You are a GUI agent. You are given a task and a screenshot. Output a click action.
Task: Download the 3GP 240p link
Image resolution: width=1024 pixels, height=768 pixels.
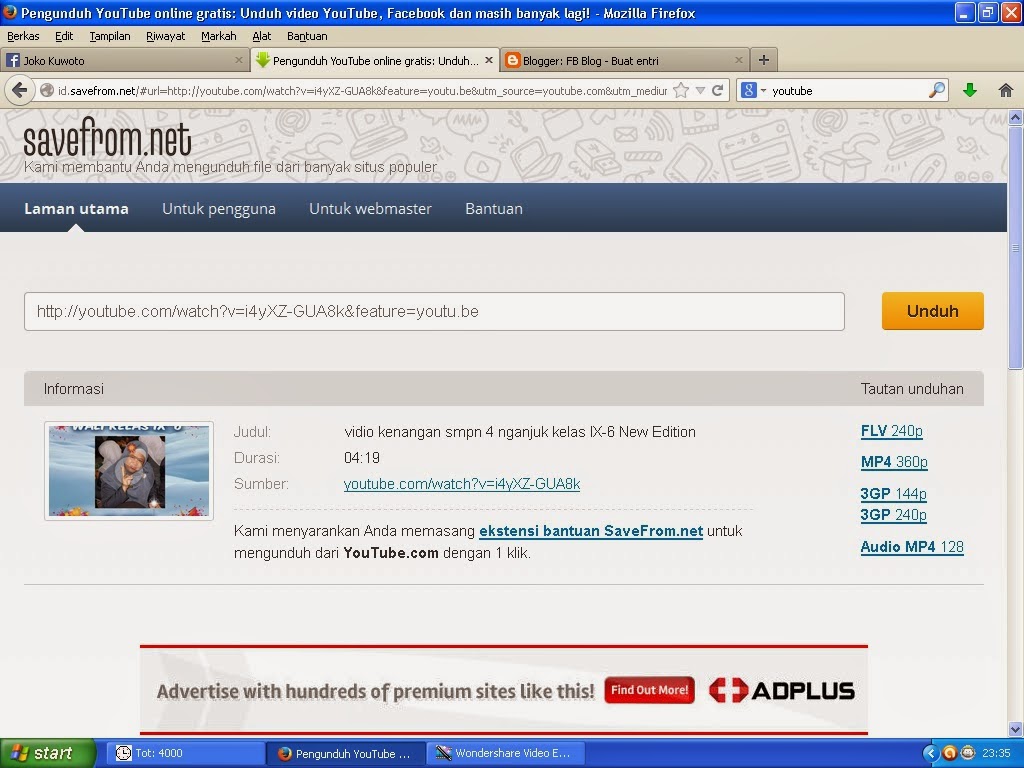click(893, 515)
